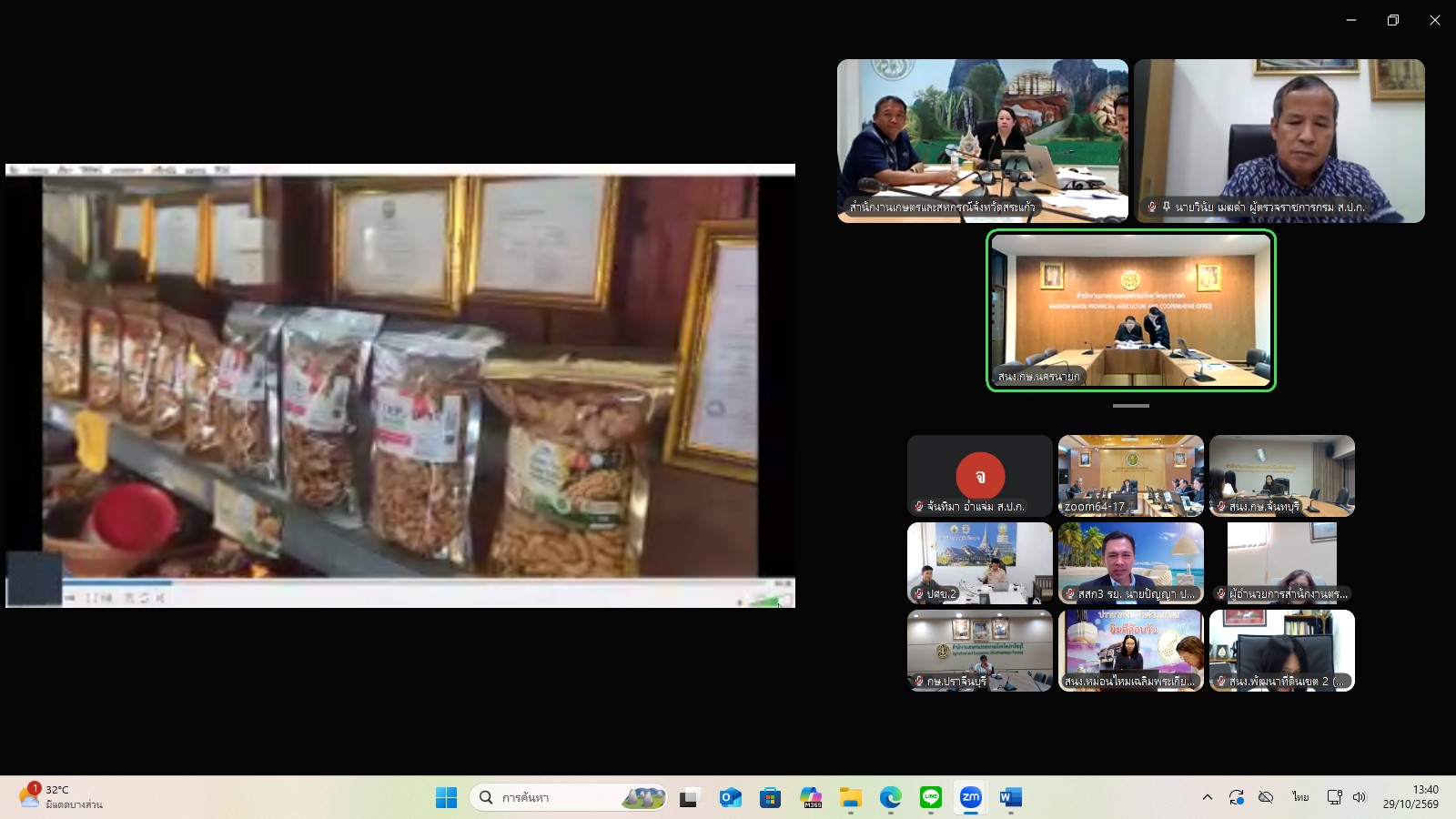Select the ปสข.2 participant video
The width and height of the screenshot is (1456, 819).
[980, 563]
